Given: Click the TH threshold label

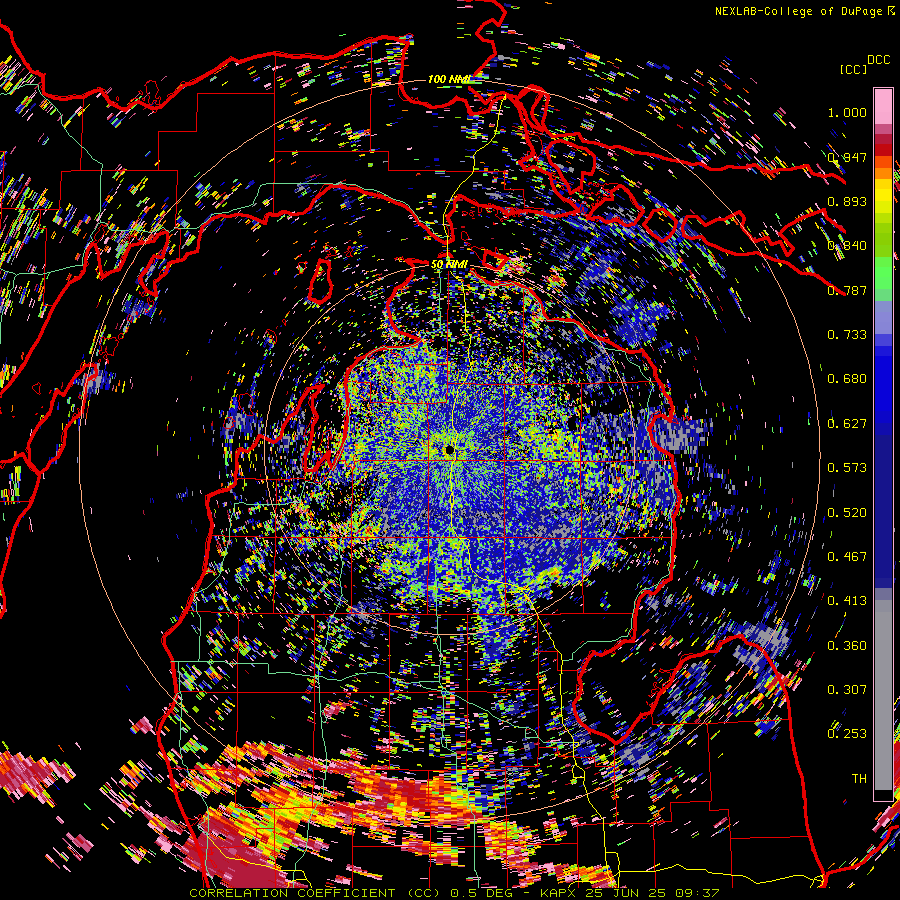Looking at the screenshot, I should click(x=859, y=778).
